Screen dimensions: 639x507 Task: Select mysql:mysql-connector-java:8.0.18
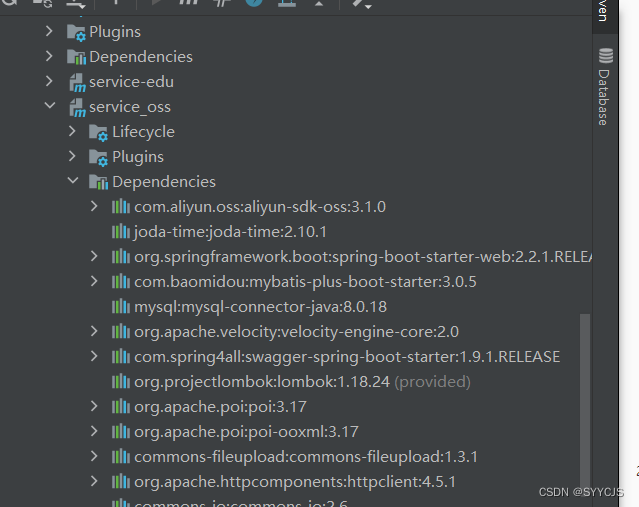(x=260, y=307)
